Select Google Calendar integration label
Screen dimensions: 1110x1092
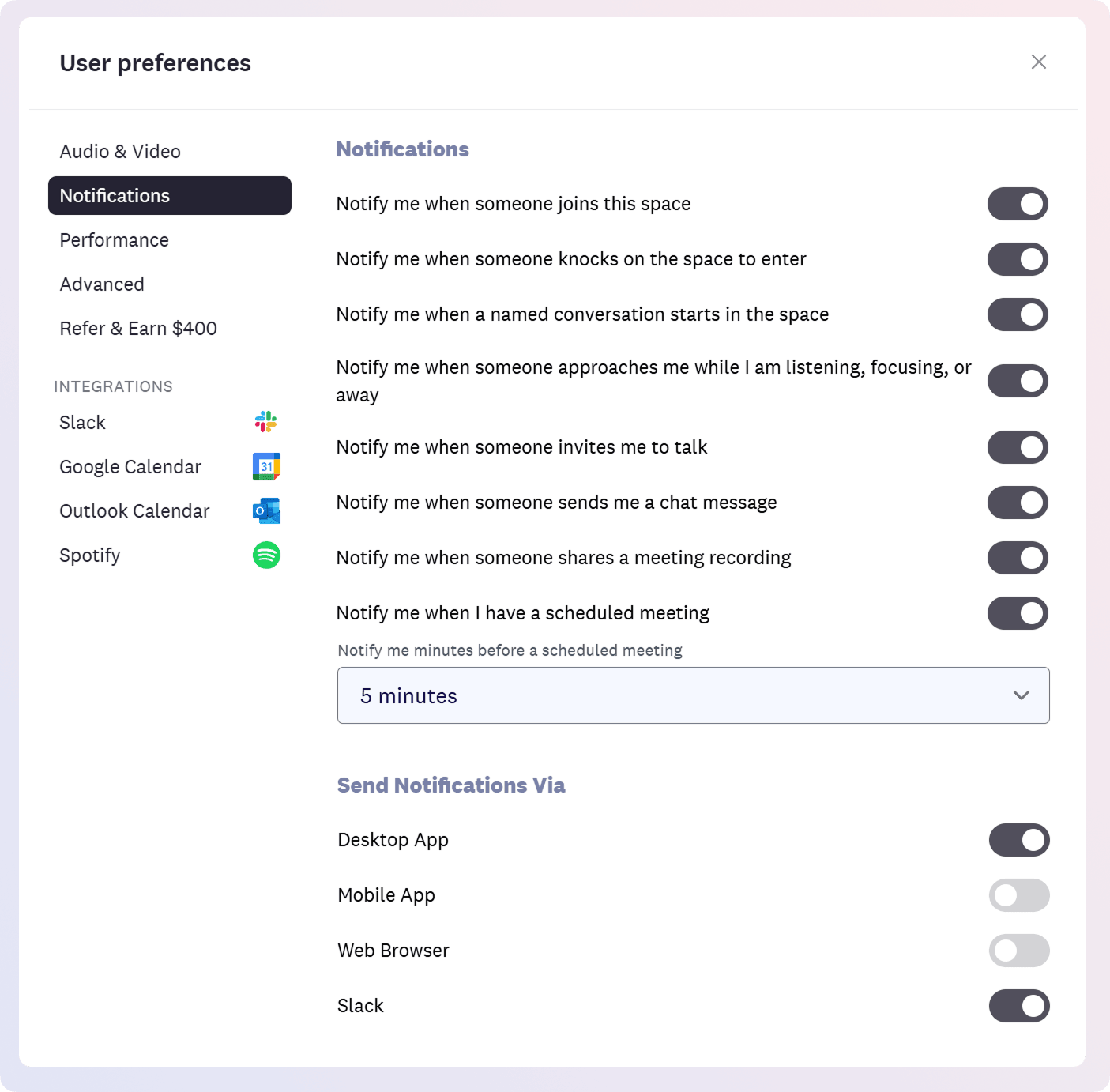click(130, 467)
